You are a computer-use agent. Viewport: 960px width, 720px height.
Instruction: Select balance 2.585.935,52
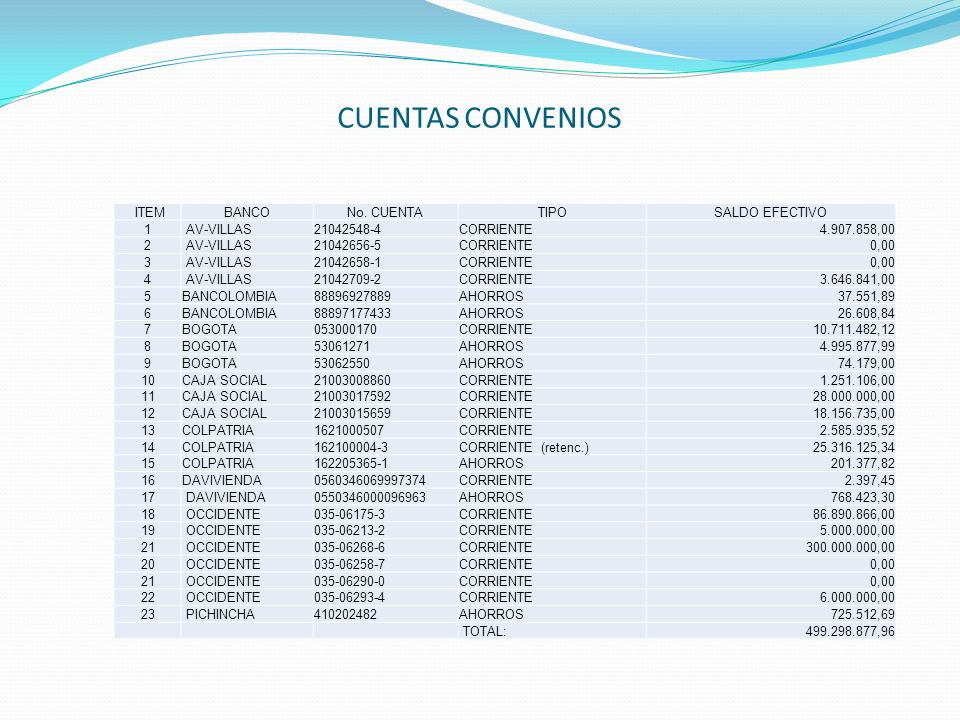(857, 430)
